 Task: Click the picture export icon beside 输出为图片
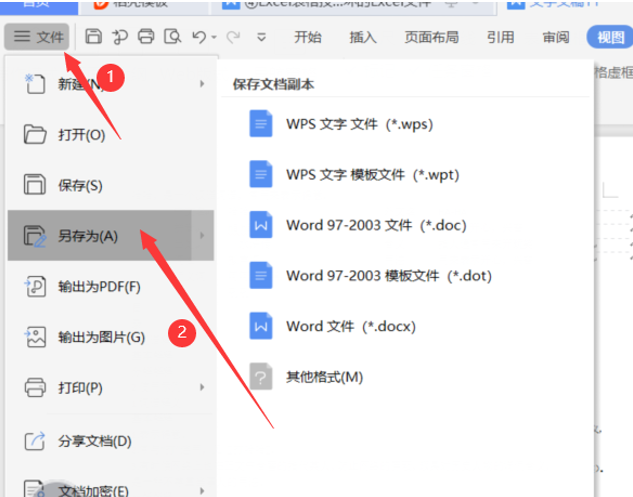35,337
